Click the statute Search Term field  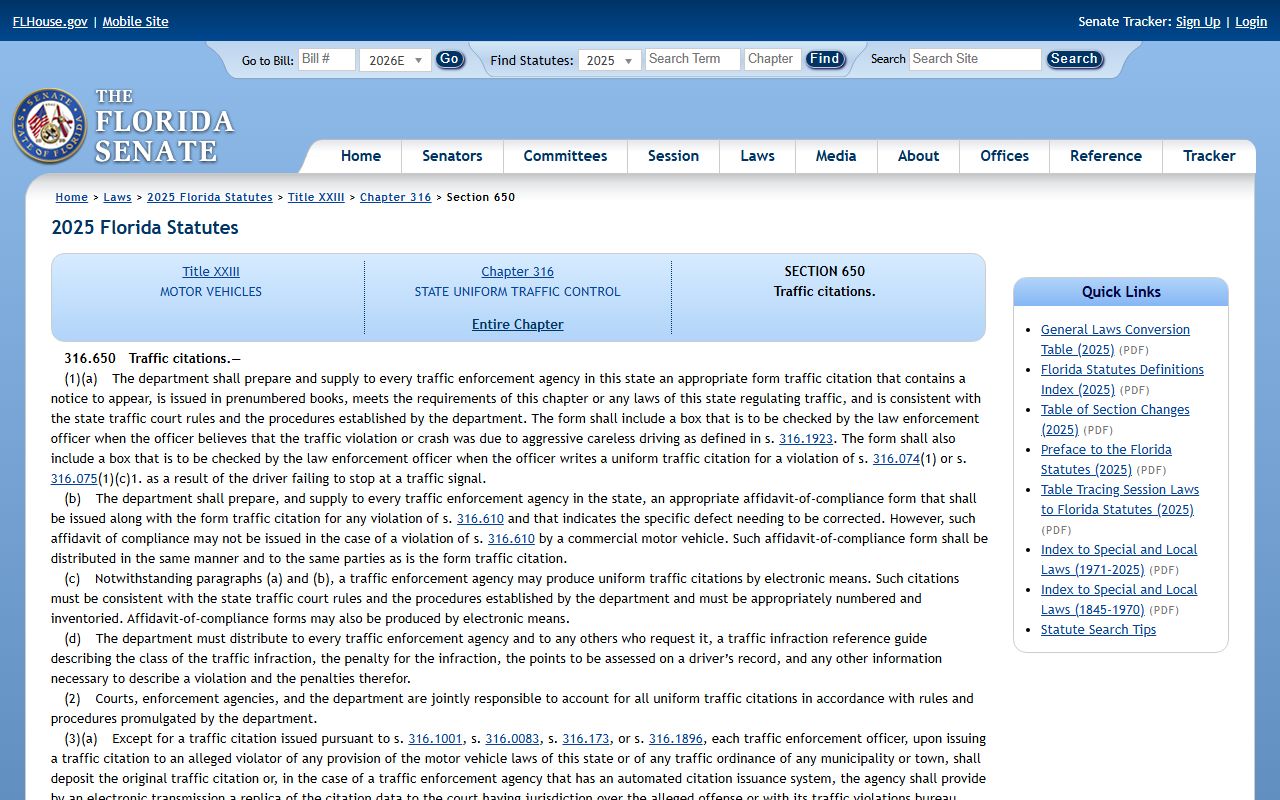click(x=692, y=59)
